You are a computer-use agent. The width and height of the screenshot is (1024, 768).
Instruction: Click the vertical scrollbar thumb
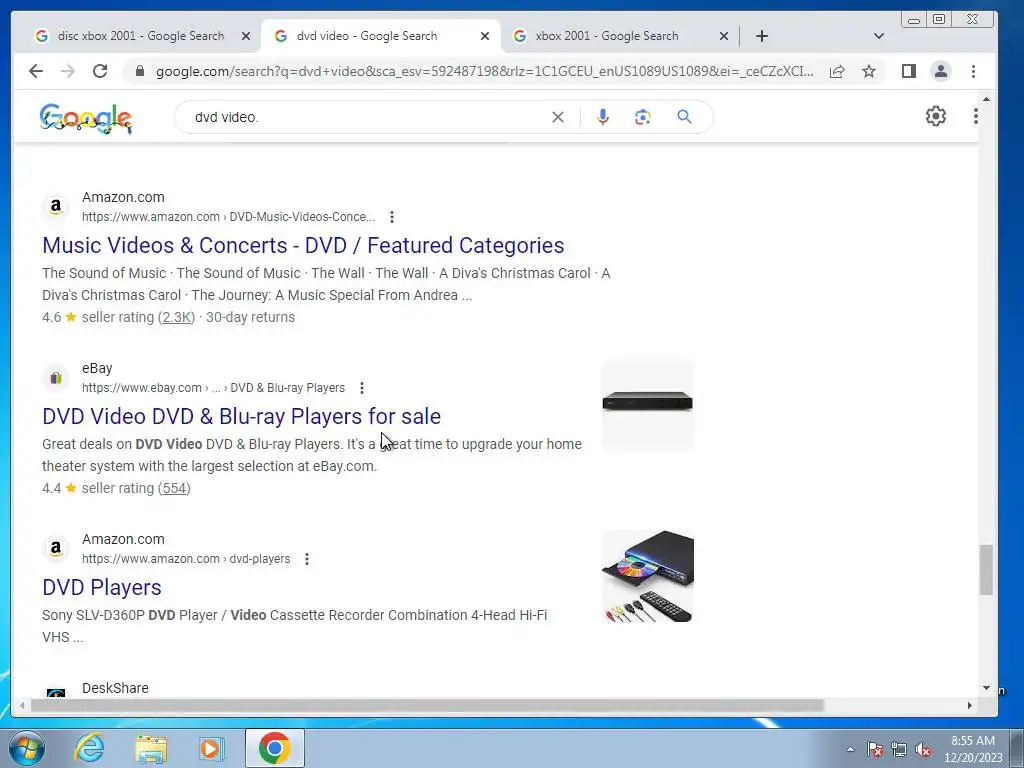[x=986, y=570]
